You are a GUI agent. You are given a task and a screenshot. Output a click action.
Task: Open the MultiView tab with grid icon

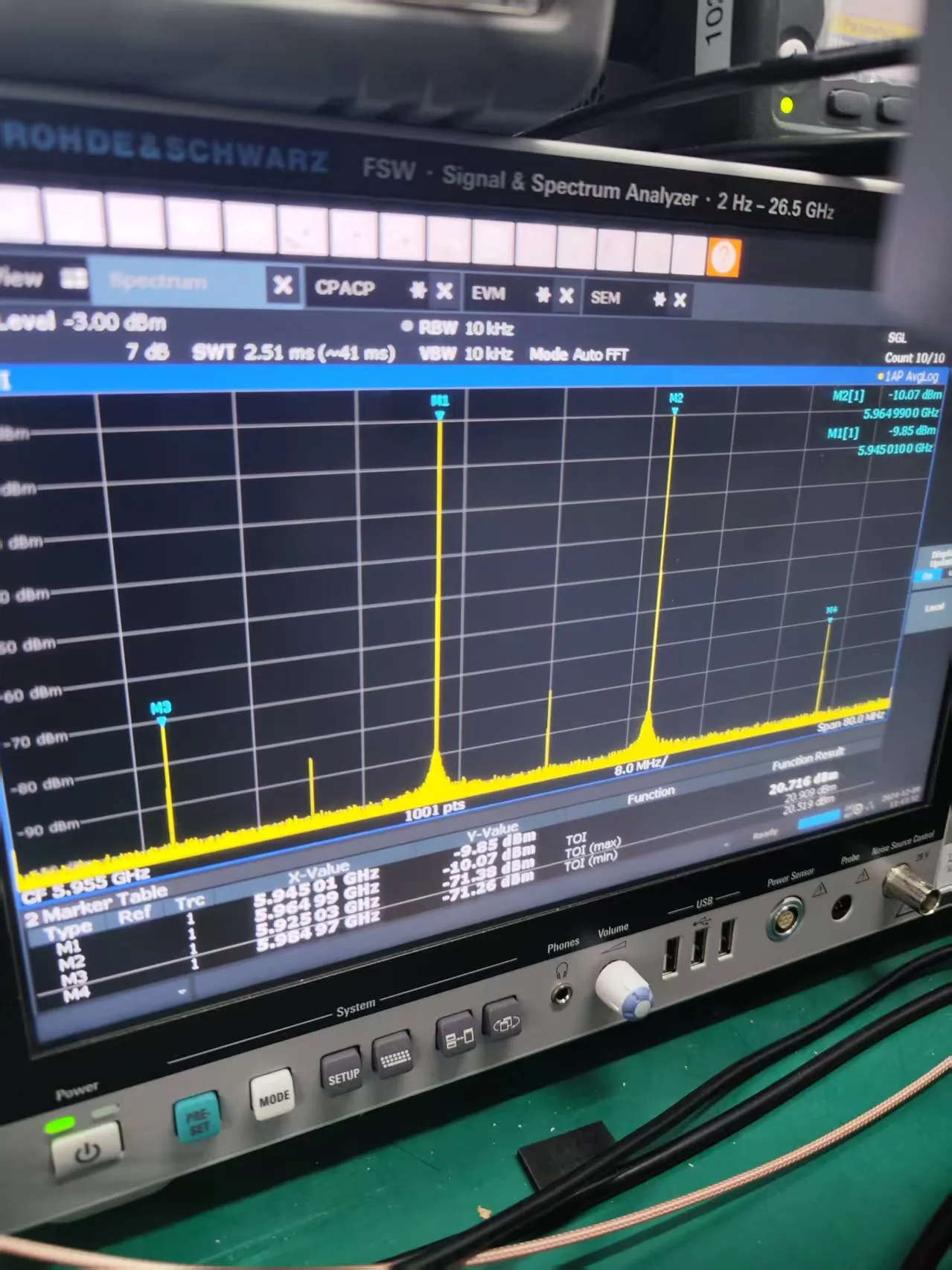click(x=43, y=278)
